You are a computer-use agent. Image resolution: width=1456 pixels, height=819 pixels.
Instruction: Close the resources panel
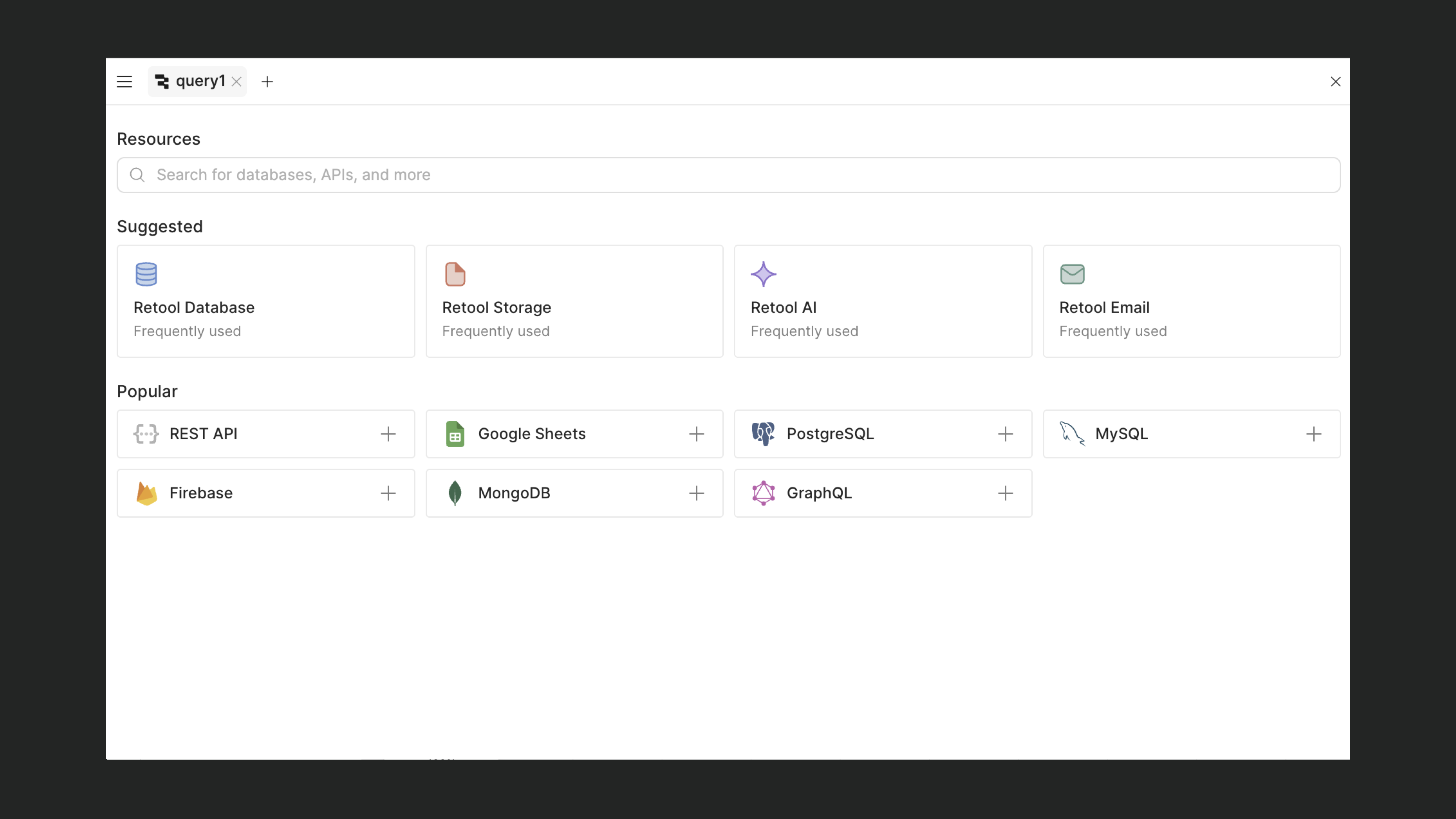tap(1335, 82)
